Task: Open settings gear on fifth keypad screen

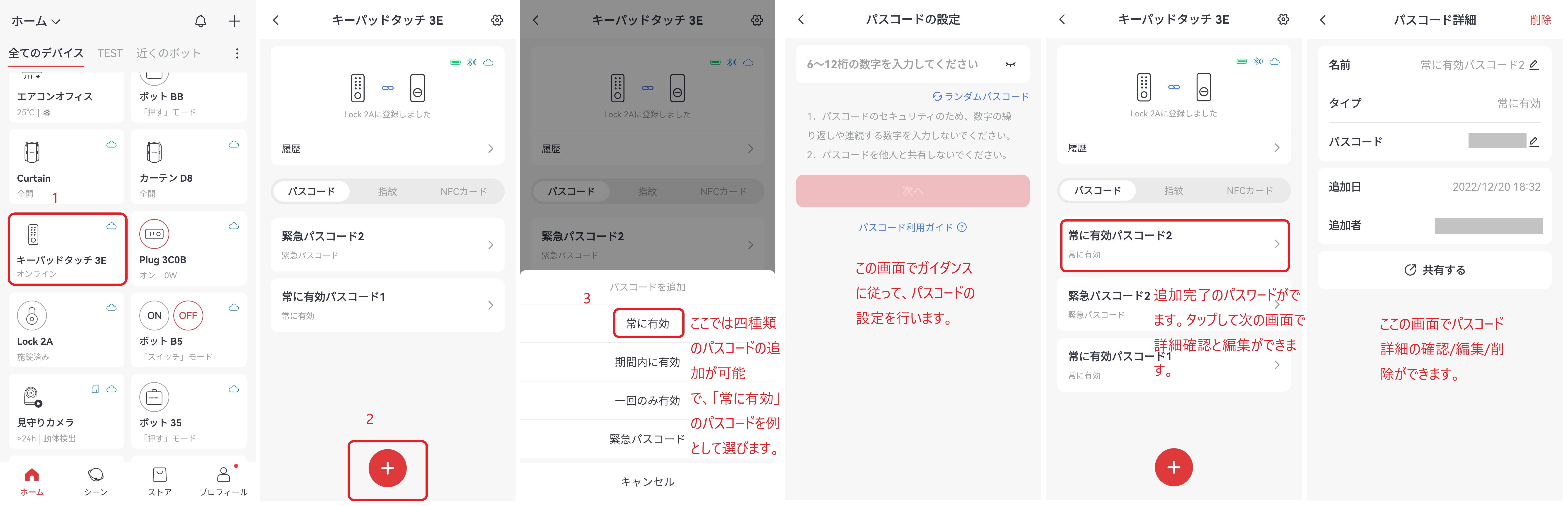Action: pyautogui.click(x=1283, y=19)
